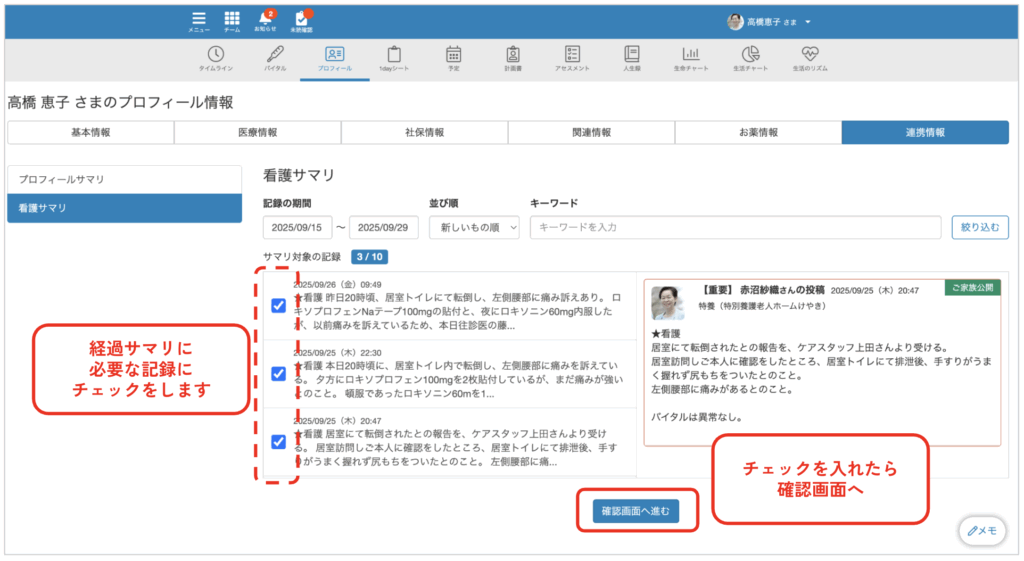The height and width of the screenshot is (561, 1024).
Task: Open the タイムライン clock icon
Action: [x=215, y=57]
